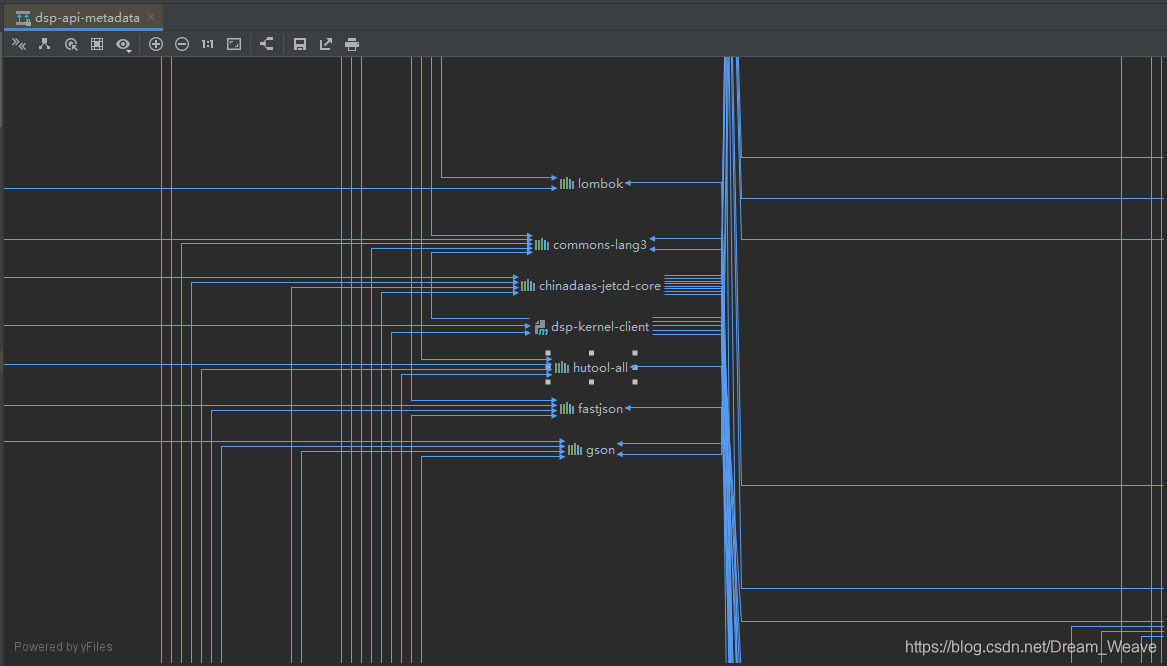The width and height of the screenshot is (1167, 666).
Task: Select the hutool-all node label
Action: point(601,368)
